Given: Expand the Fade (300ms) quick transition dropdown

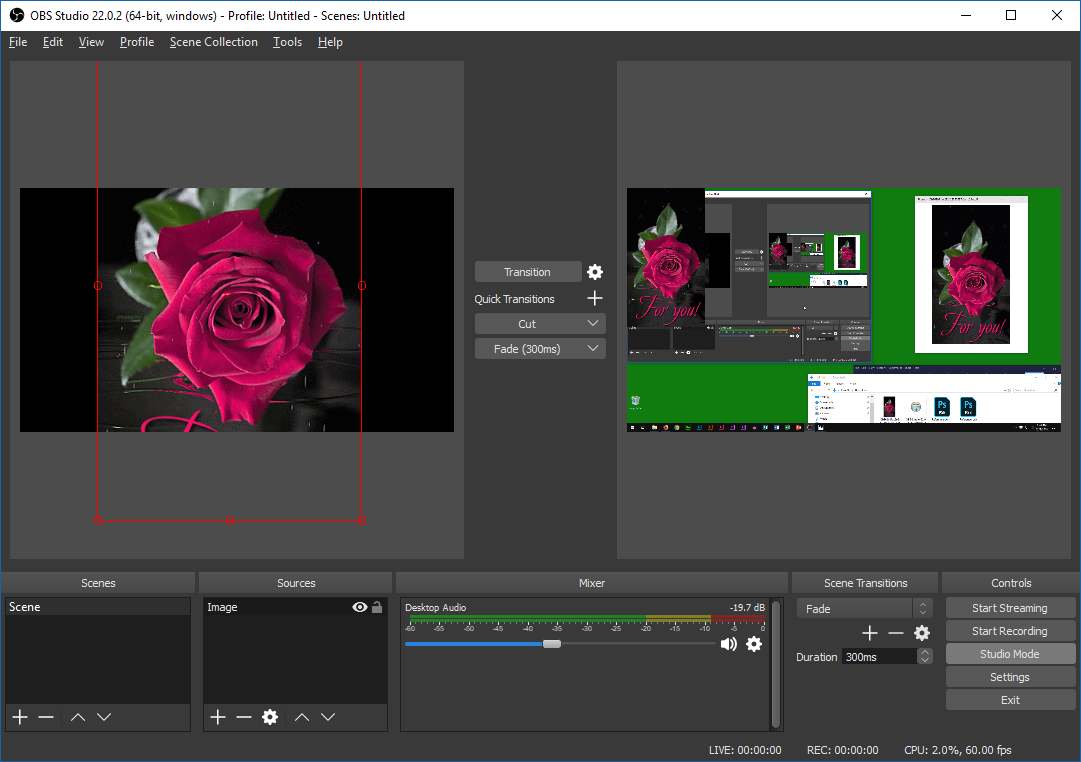Looking at the screenshot, I should [593, 349].
